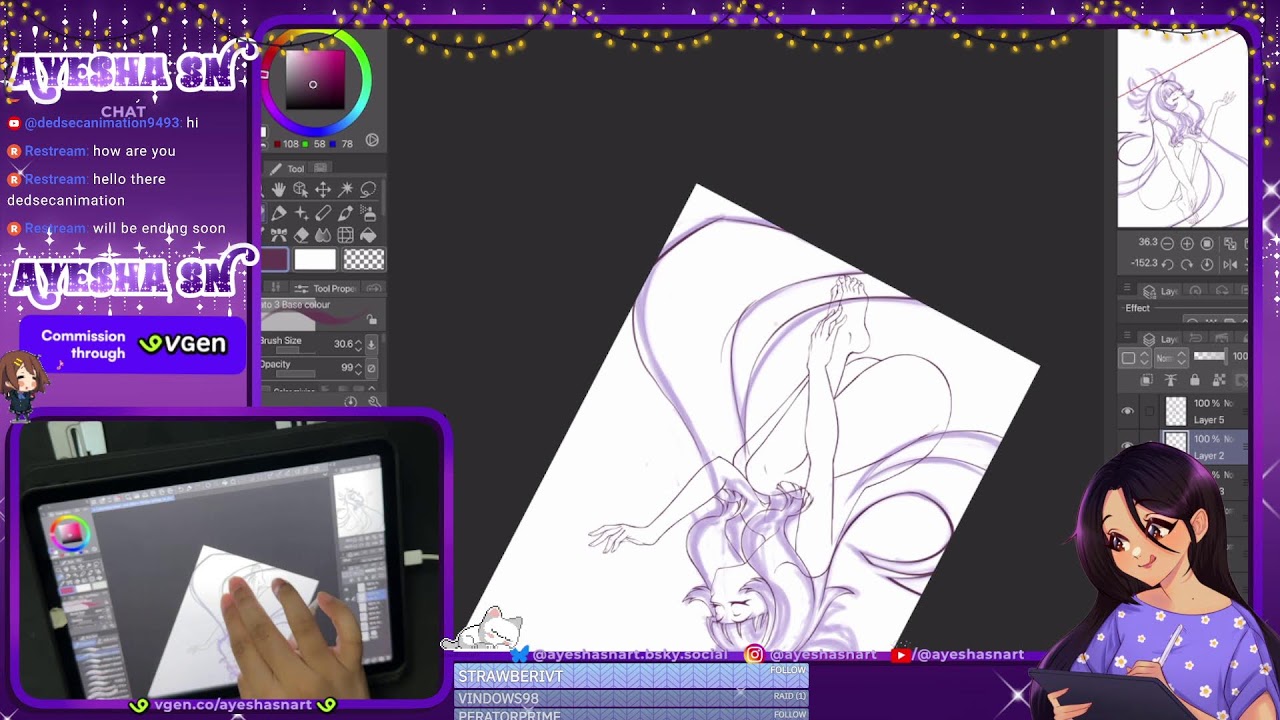Click the Opacity dynamics icon
Screen dimensions: 1280x720
coord(372,368)
